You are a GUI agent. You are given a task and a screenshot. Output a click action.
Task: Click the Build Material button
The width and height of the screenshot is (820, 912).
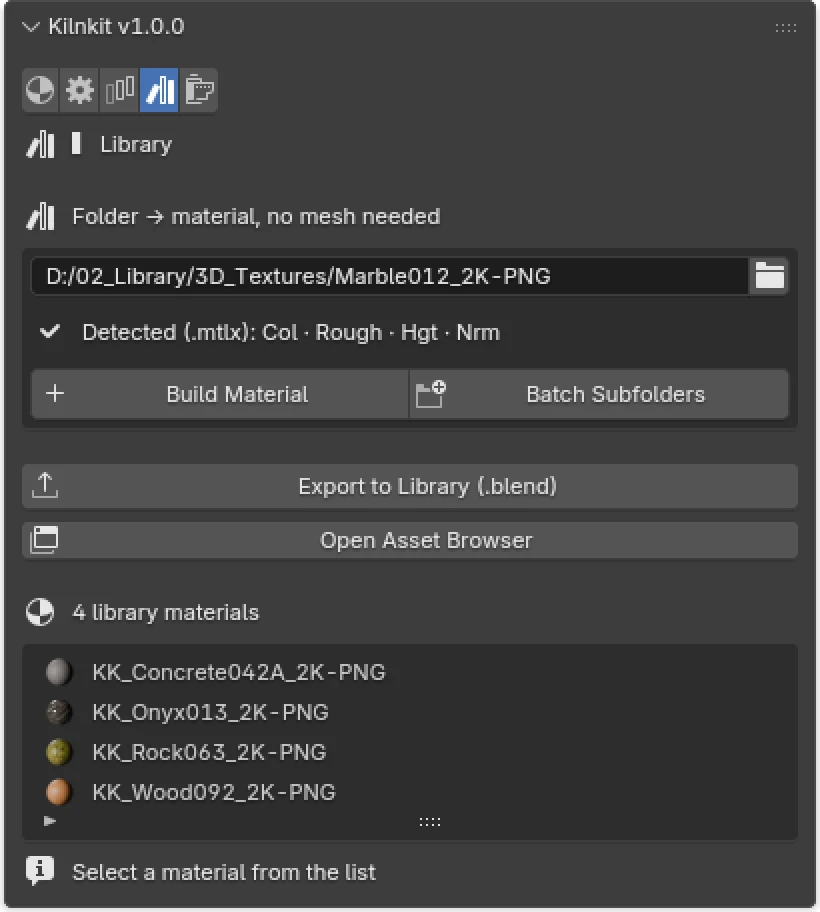coord(220,394)
